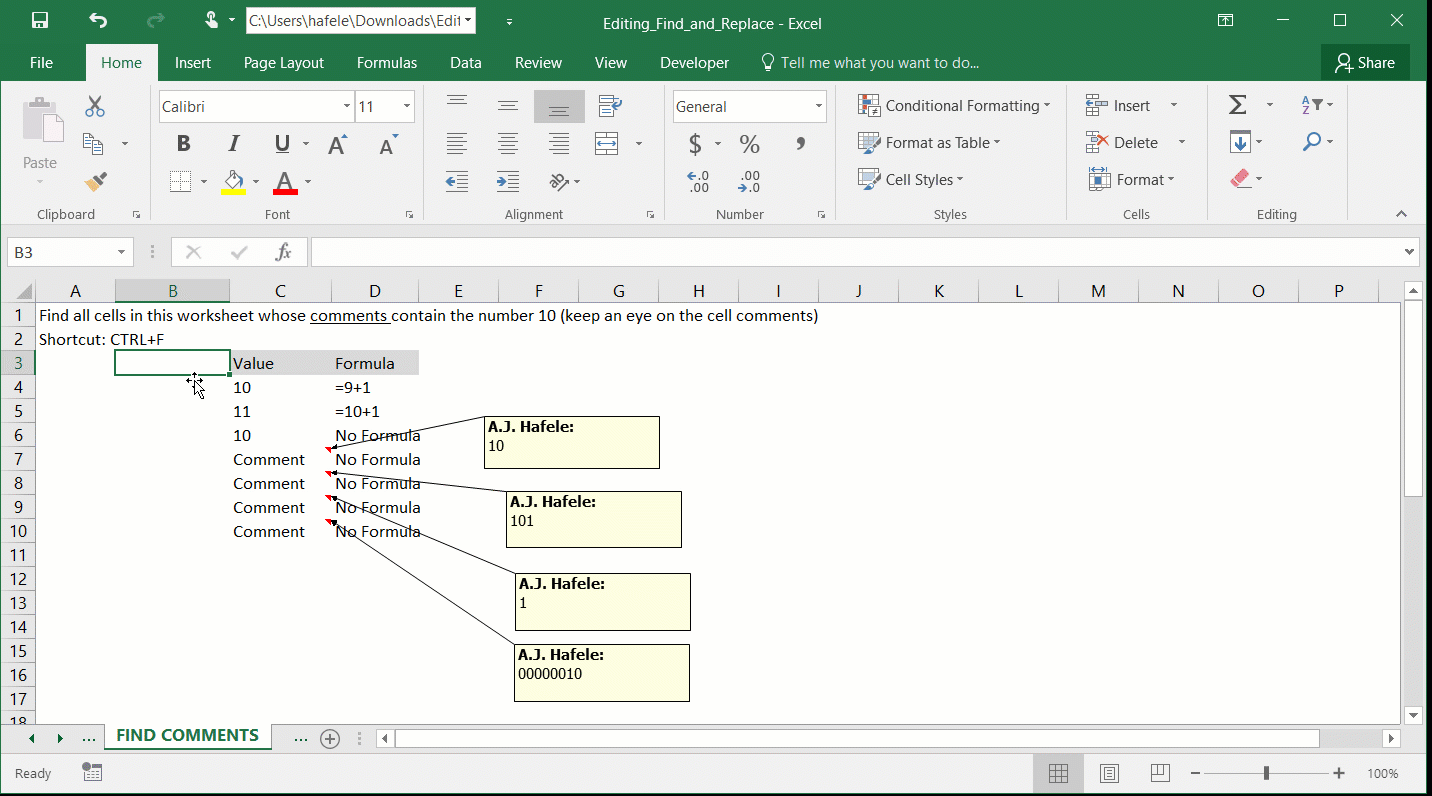
Task: Collapse the ribbon with up chevron
Action: (1401, 214)
